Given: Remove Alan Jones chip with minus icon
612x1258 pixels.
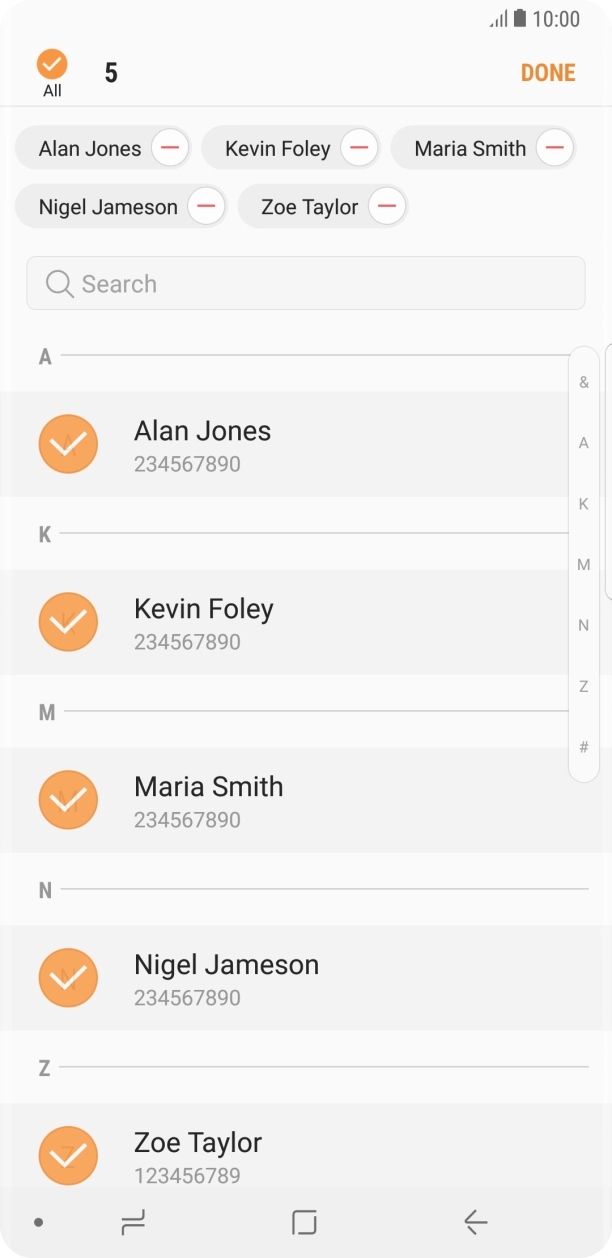Looking at the screenshot, I should (x=170, y=148).
